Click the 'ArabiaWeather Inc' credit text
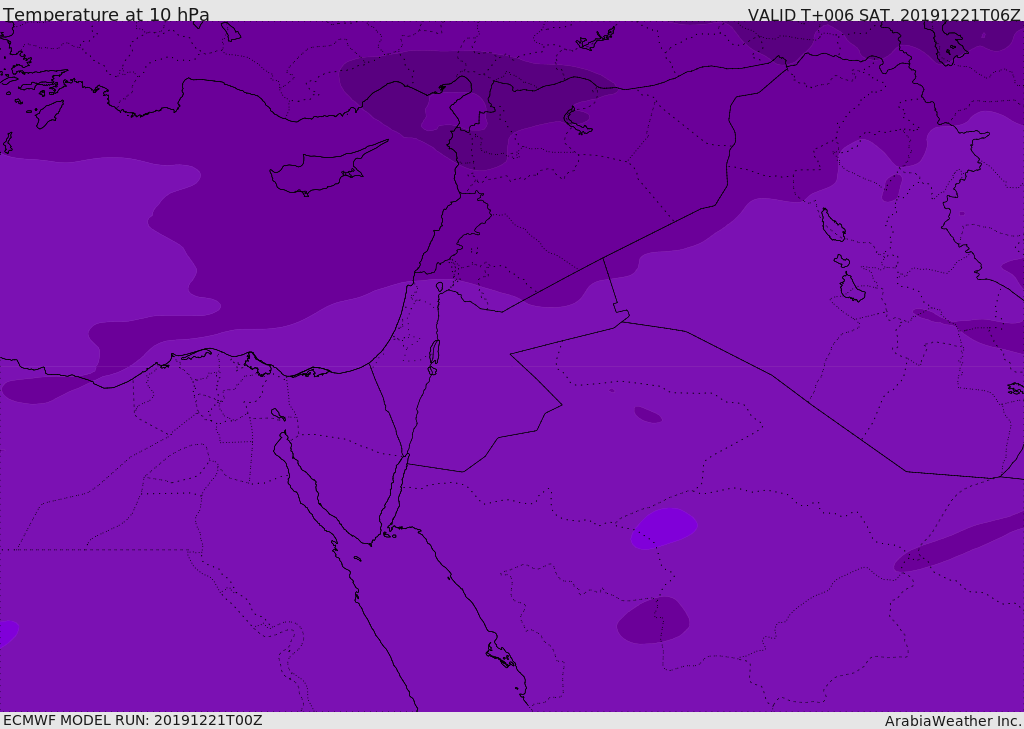1024x729 pixels. (x=953, y=721)
